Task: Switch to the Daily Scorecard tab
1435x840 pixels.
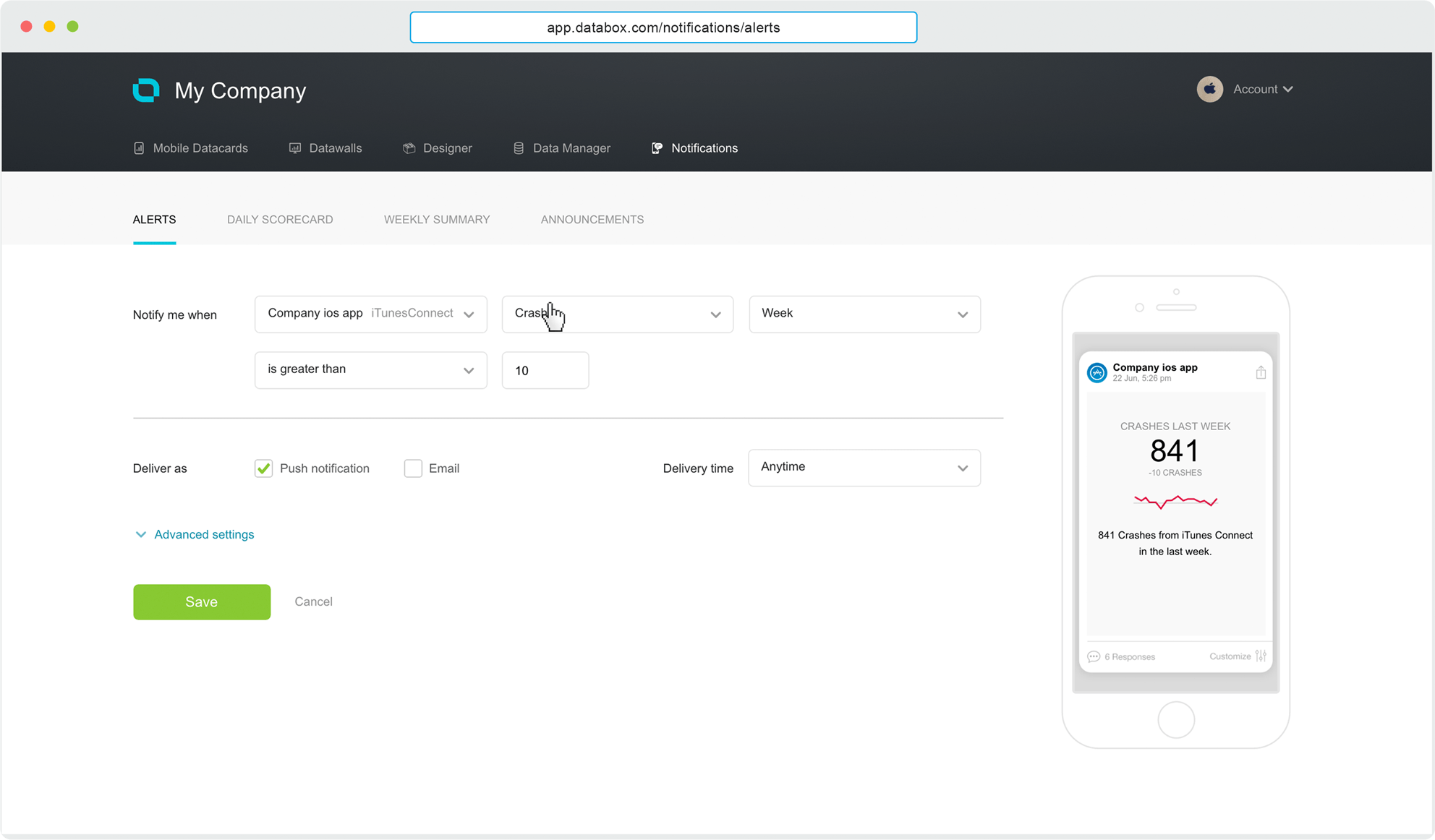Action: (x=280, y=220)
